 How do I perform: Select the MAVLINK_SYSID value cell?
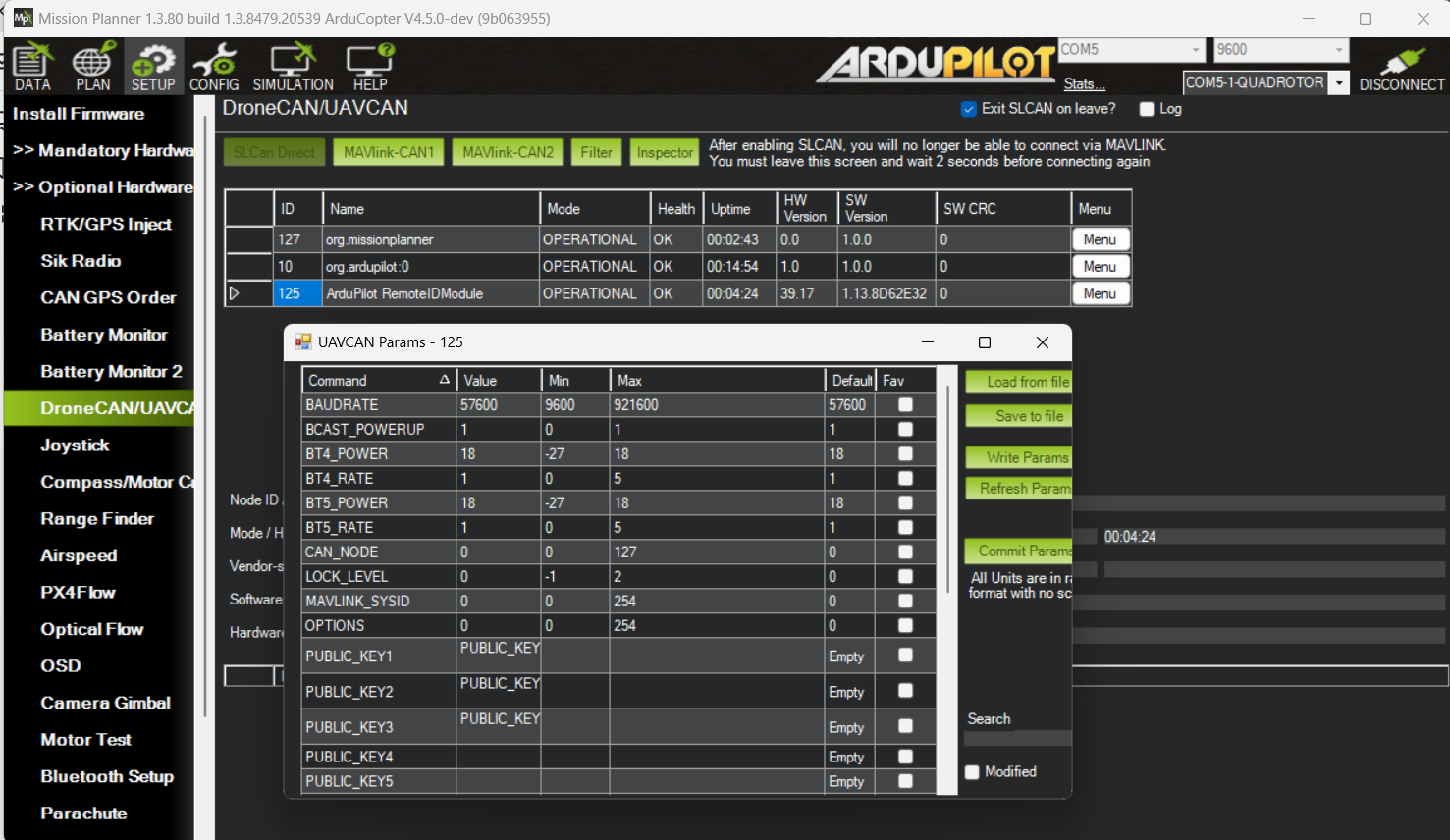[x=499, y=601]
